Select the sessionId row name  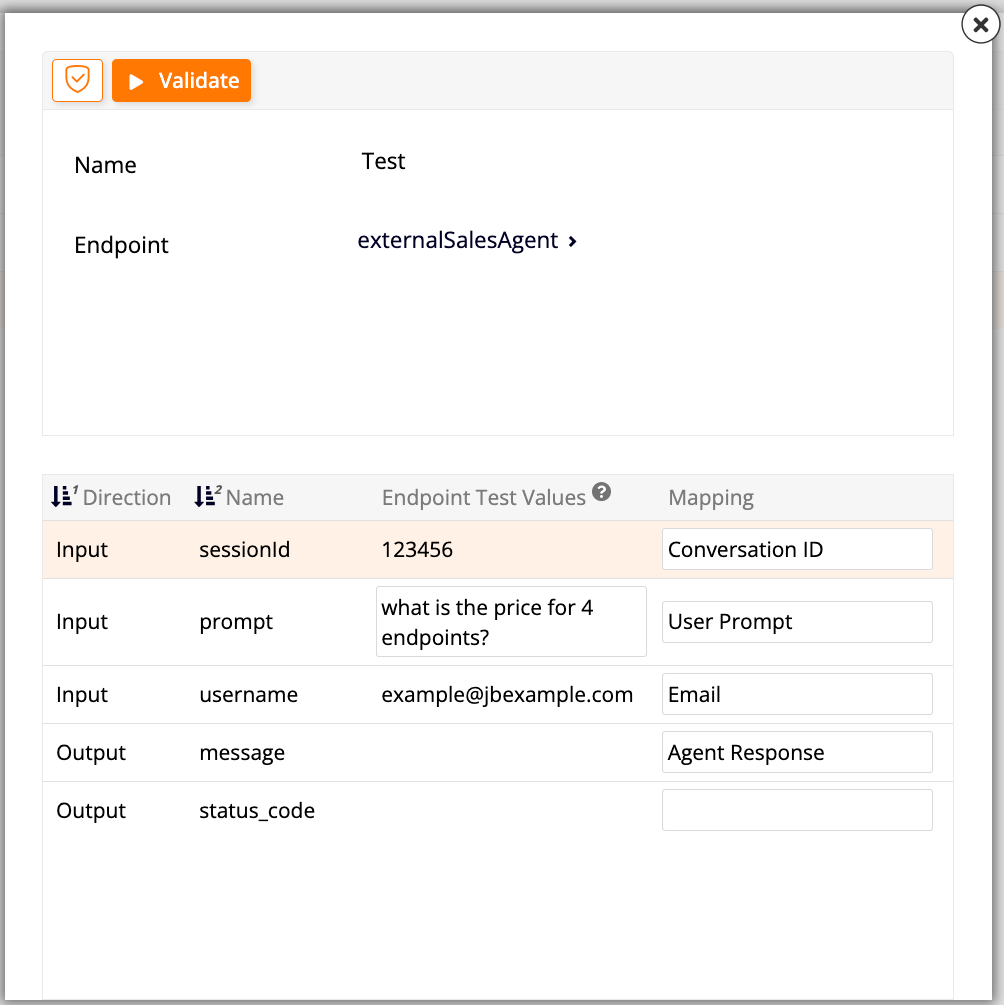point(244,549)
